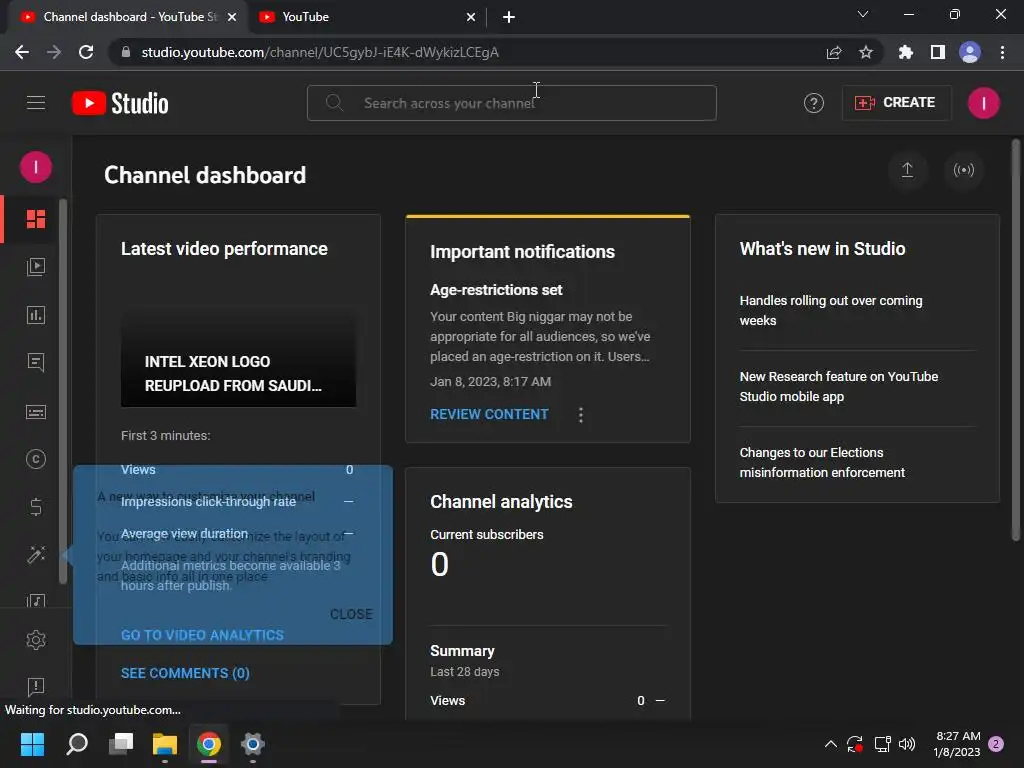
Task: Open the Comments sidebar icon
Action: point(36,362)
